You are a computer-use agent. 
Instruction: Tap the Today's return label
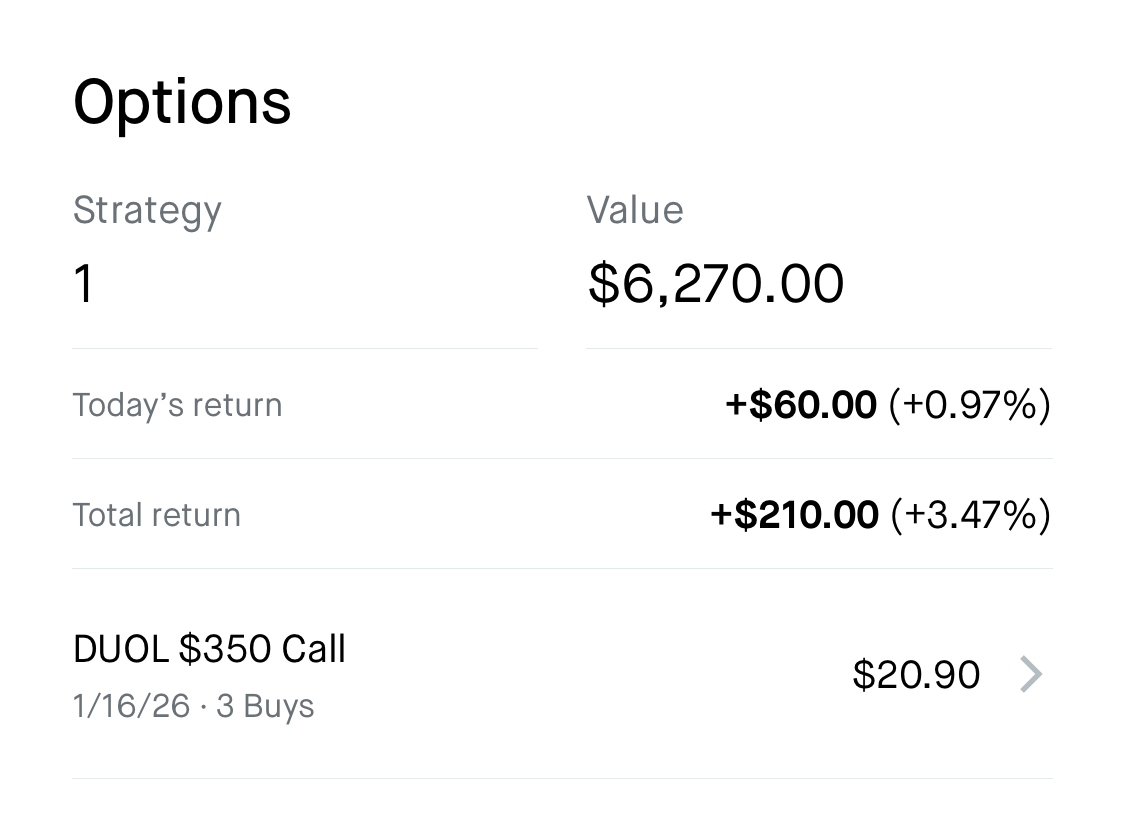(177, 405)
